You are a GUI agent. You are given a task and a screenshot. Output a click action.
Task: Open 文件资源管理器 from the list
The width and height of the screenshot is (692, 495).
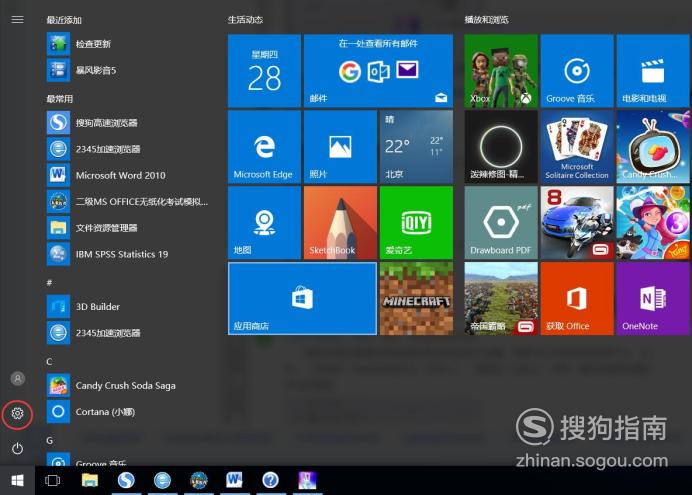[x=128, y=228]
